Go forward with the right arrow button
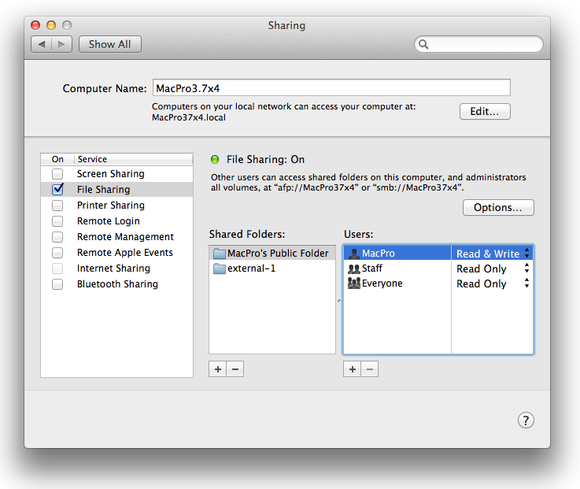The image size is (580, 489). click(x=62, y=44)
